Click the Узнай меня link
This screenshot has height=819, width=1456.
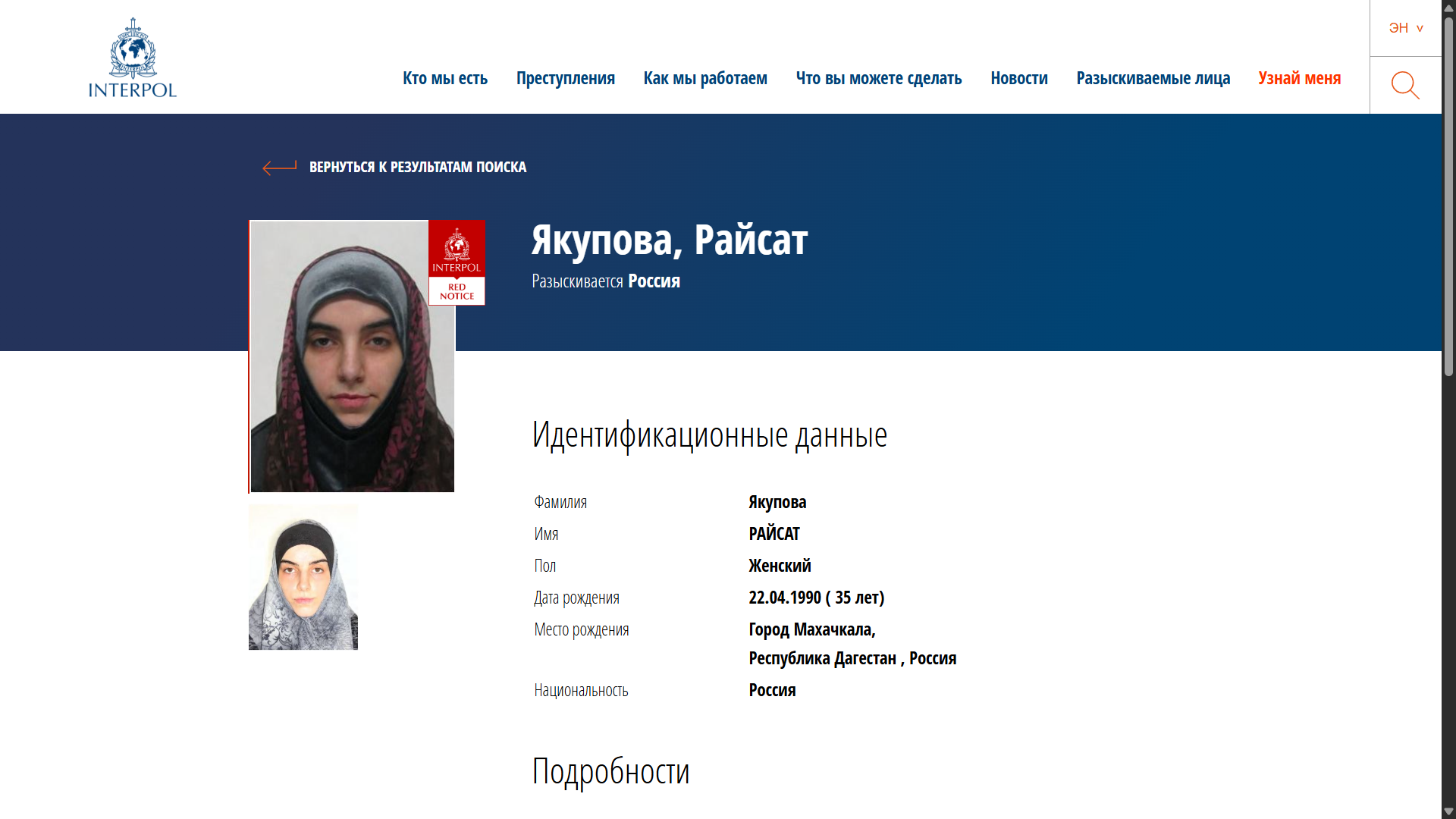point(1299,78)
